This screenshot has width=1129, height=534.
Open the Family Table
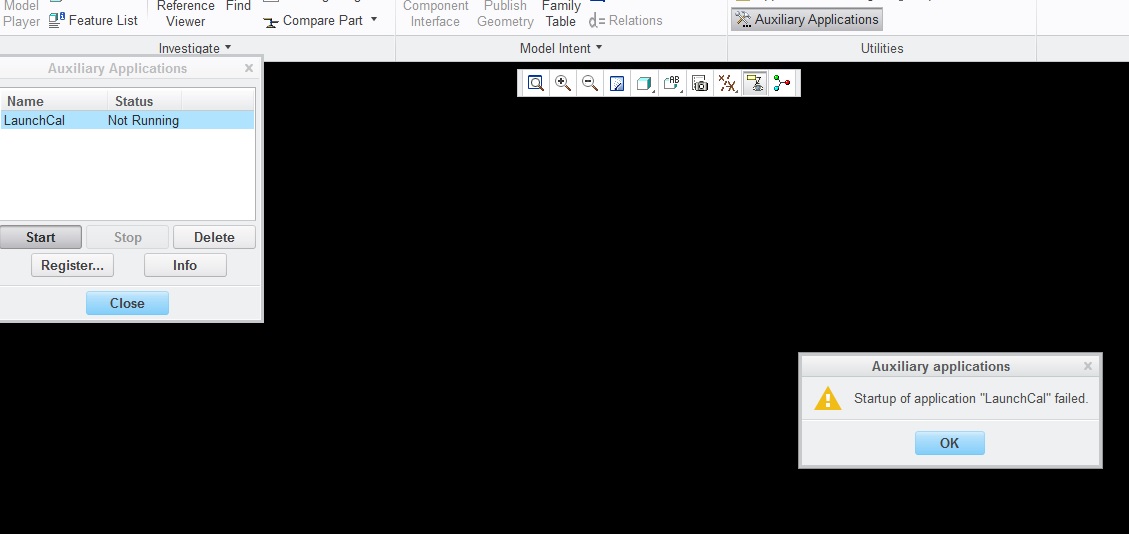coord(561,14)
